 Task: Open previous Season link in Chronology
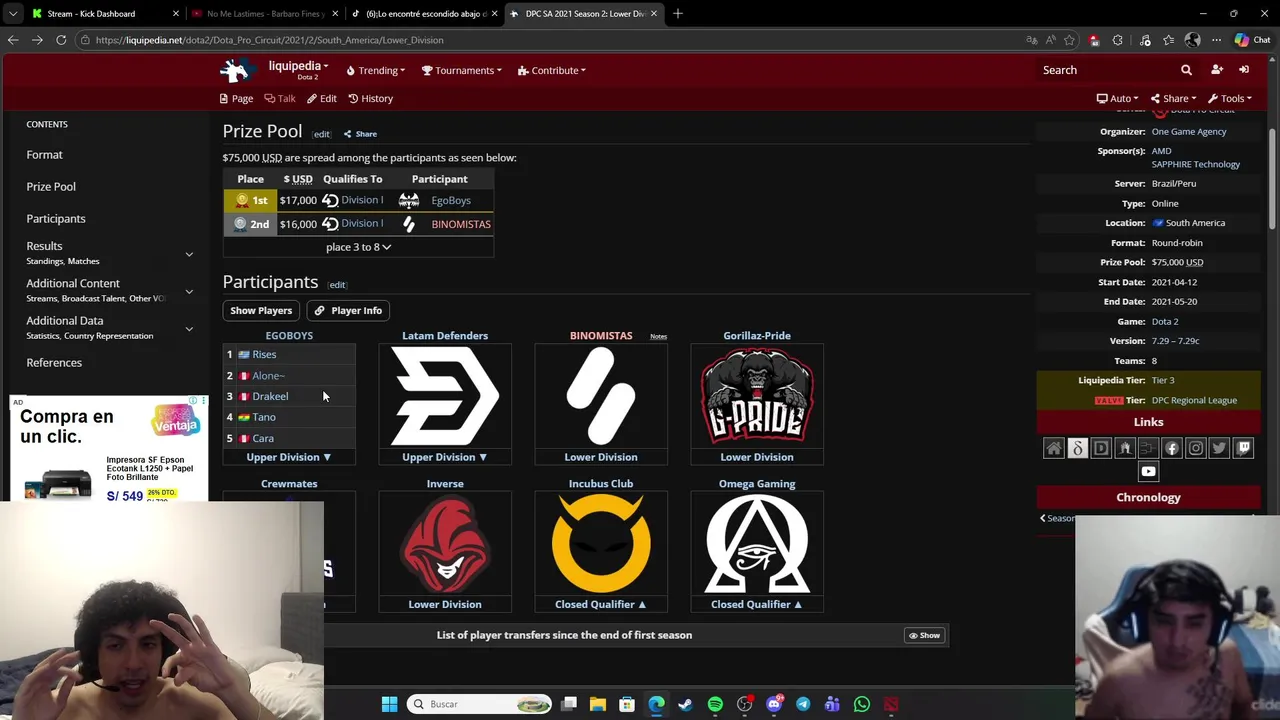(x=1058, y=518)
